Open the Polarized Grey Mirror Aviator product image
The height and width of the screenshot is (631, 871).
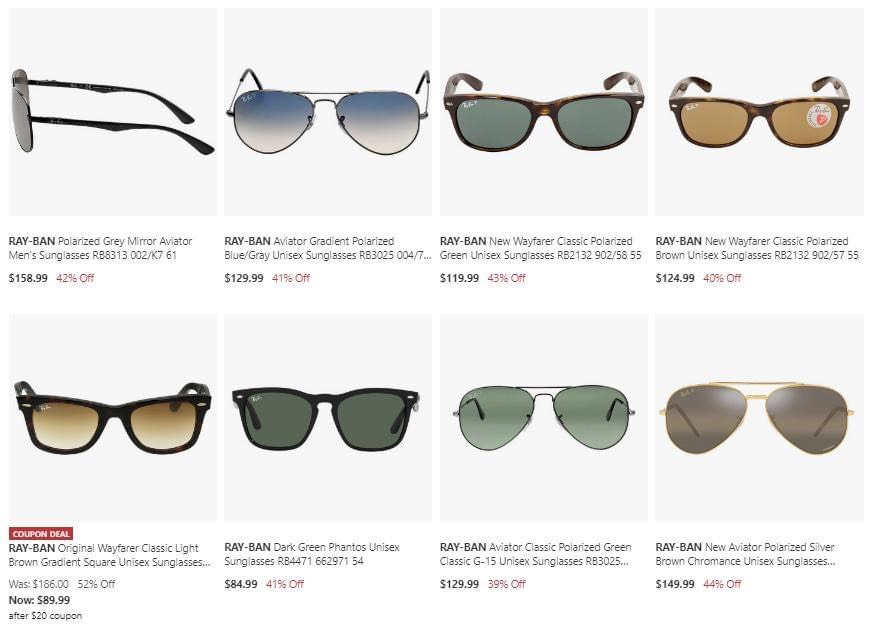113,112
